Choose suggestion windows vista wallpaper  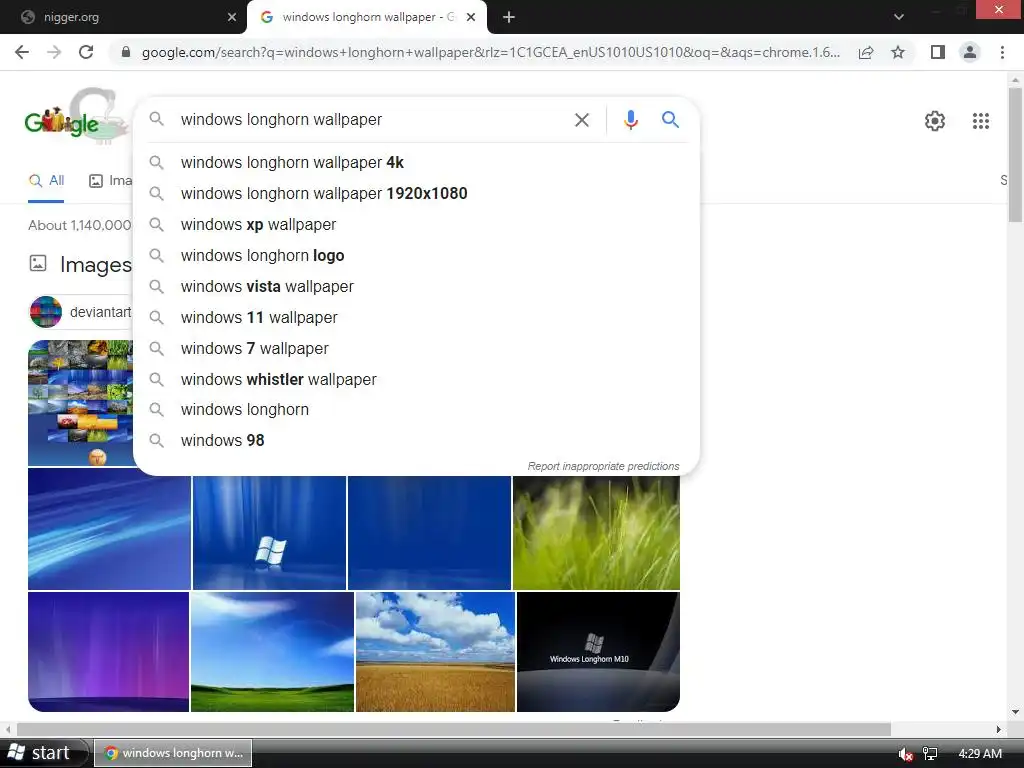[x=416, y=287]
